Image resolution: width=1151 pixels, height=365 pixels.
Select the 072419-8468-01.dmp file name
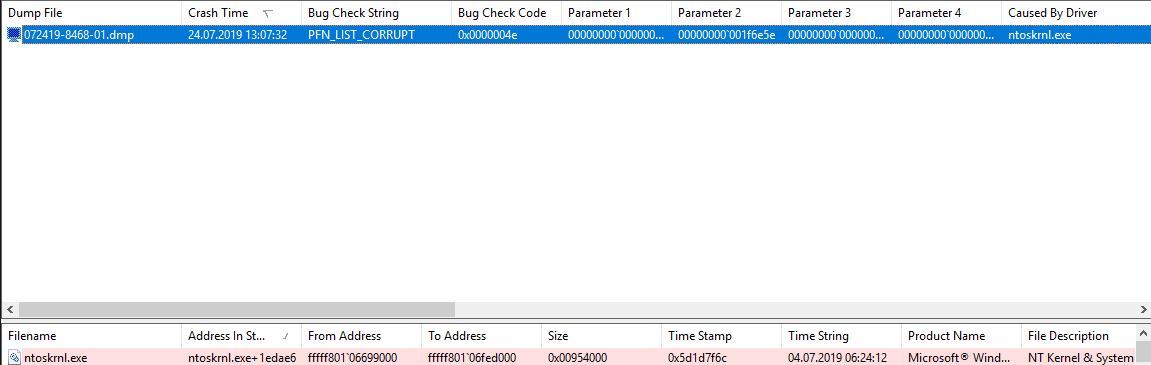coord(79,35)
